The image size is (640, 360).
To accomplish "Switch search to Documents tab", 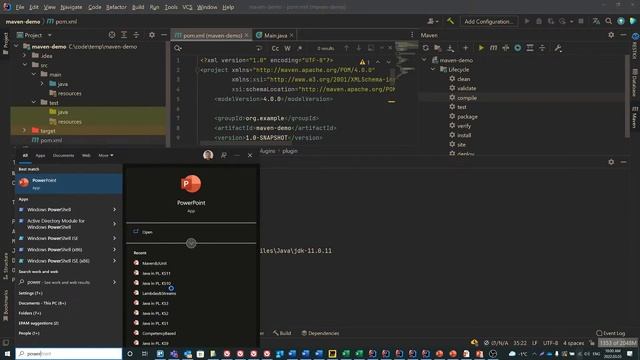I will 63,156.
